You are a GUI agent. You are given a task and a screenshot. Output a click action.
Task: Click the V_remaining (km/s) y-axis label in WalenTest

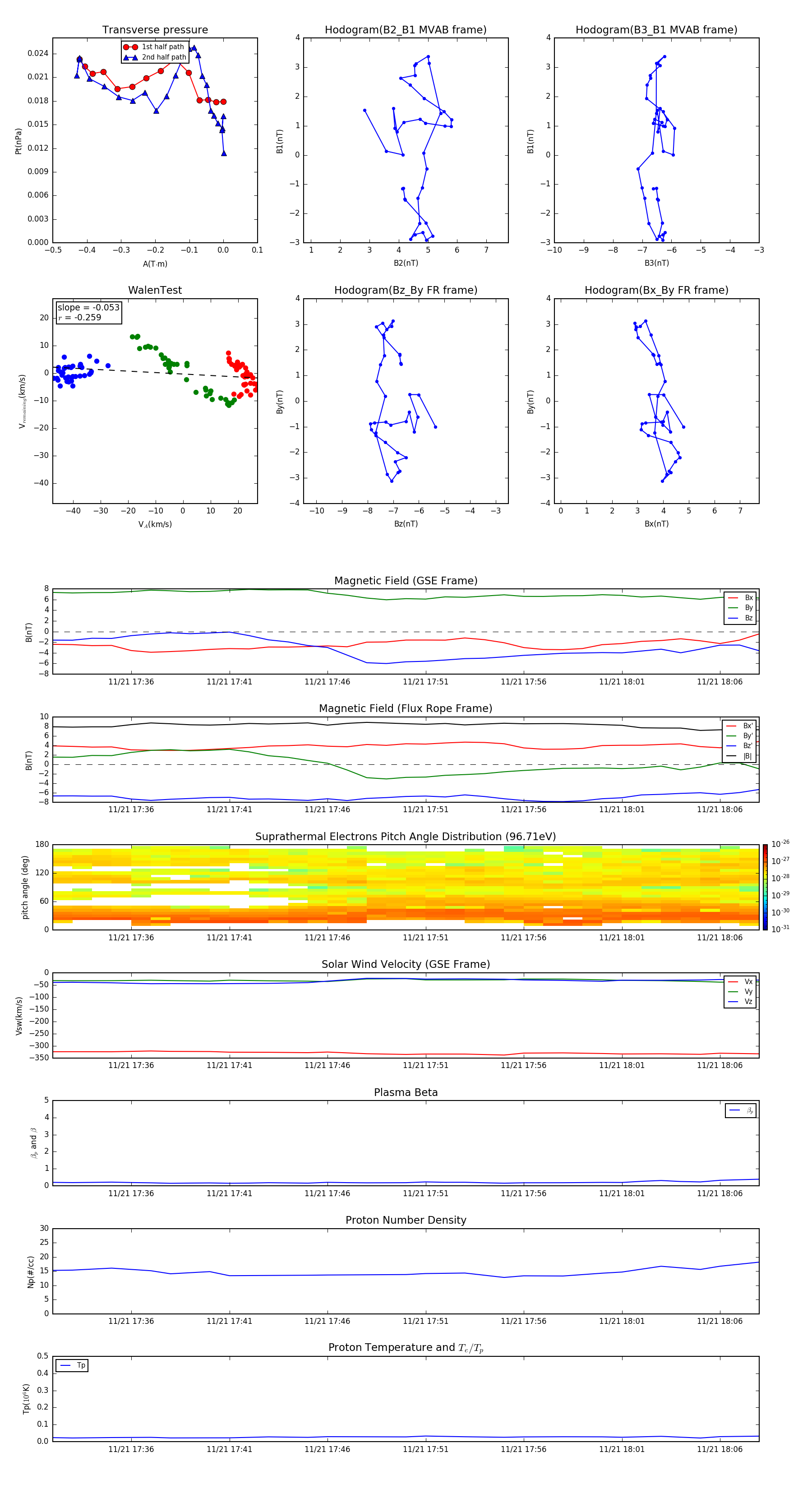coord(22,401)
